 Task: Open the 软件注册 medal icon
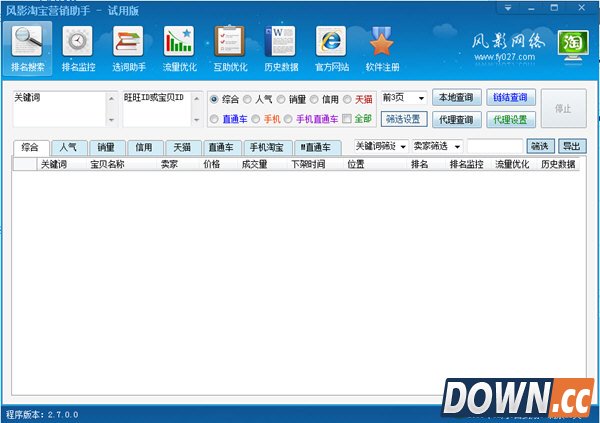(x=382, y=41)
